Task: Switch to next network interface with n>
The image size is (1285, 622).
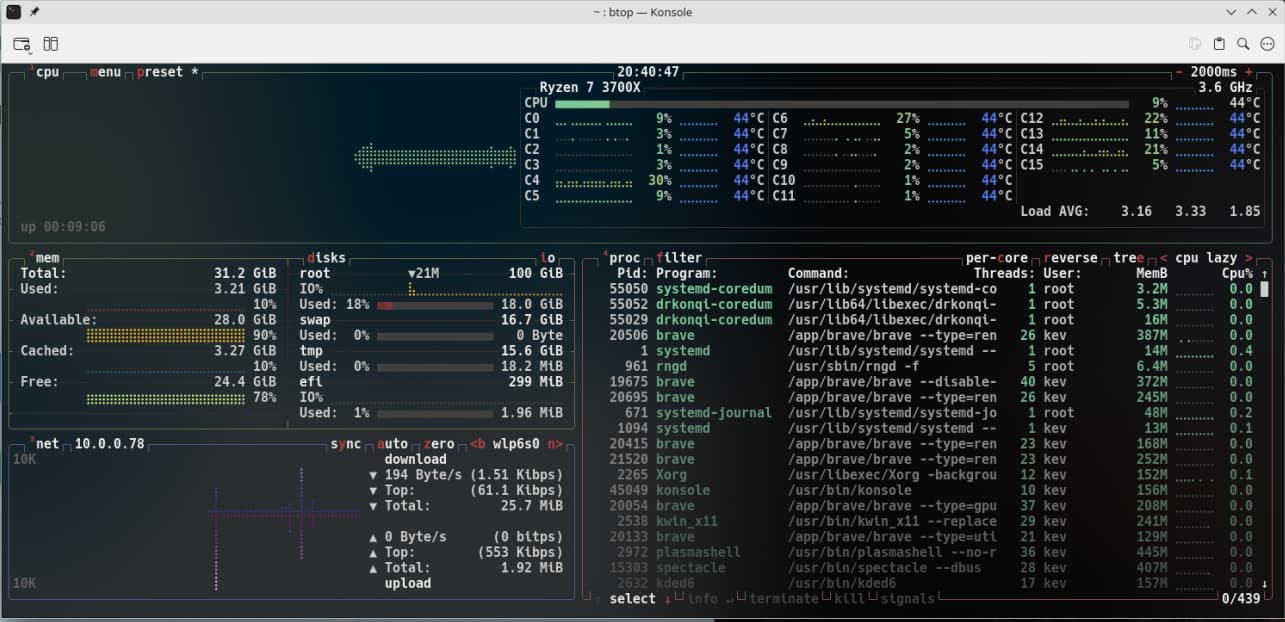Action: click(x=555, y=444)
